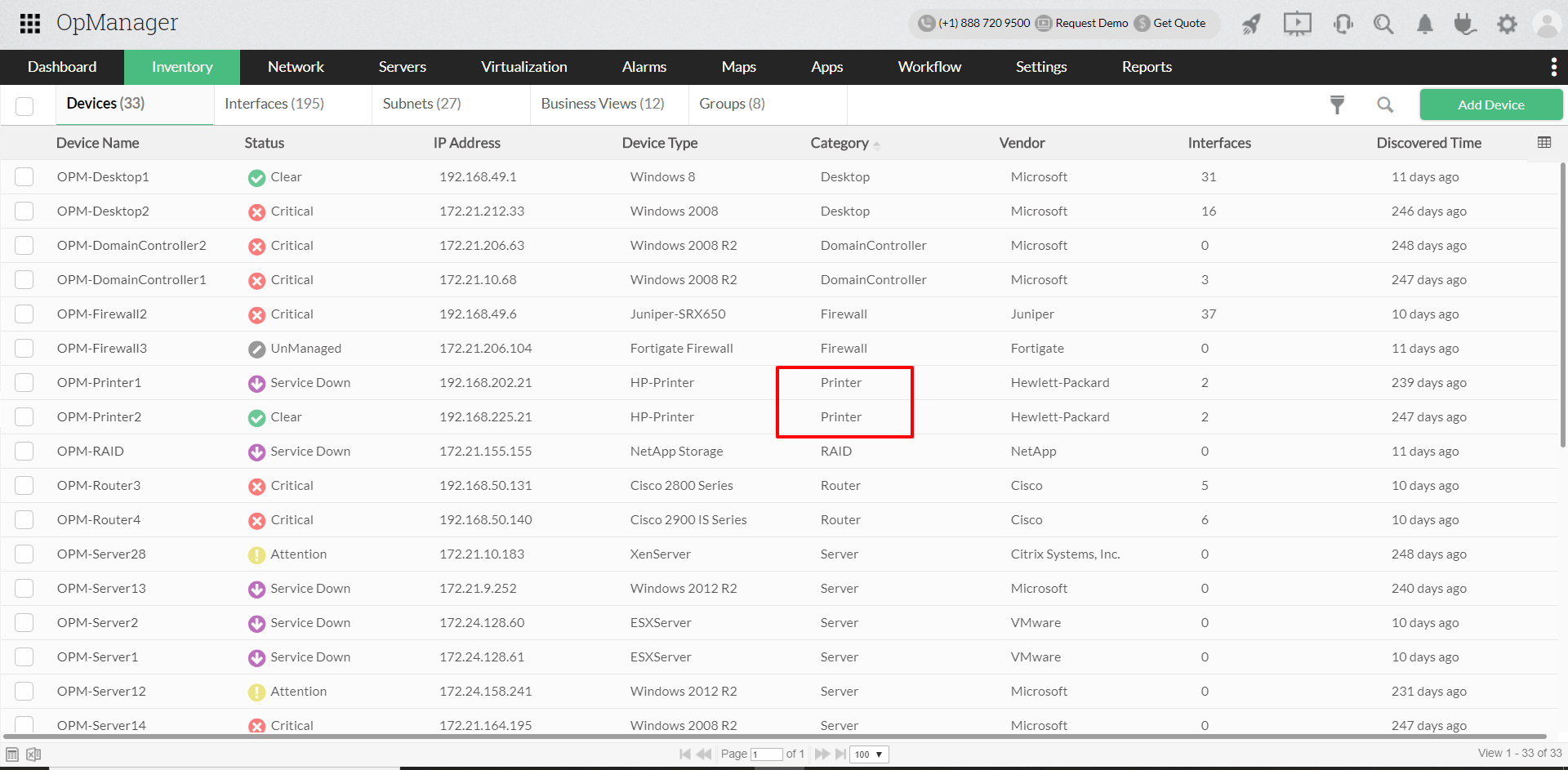Sort by Device Type column header
The width and height of the screenshot is (1568, 770).
coord(660,143)
